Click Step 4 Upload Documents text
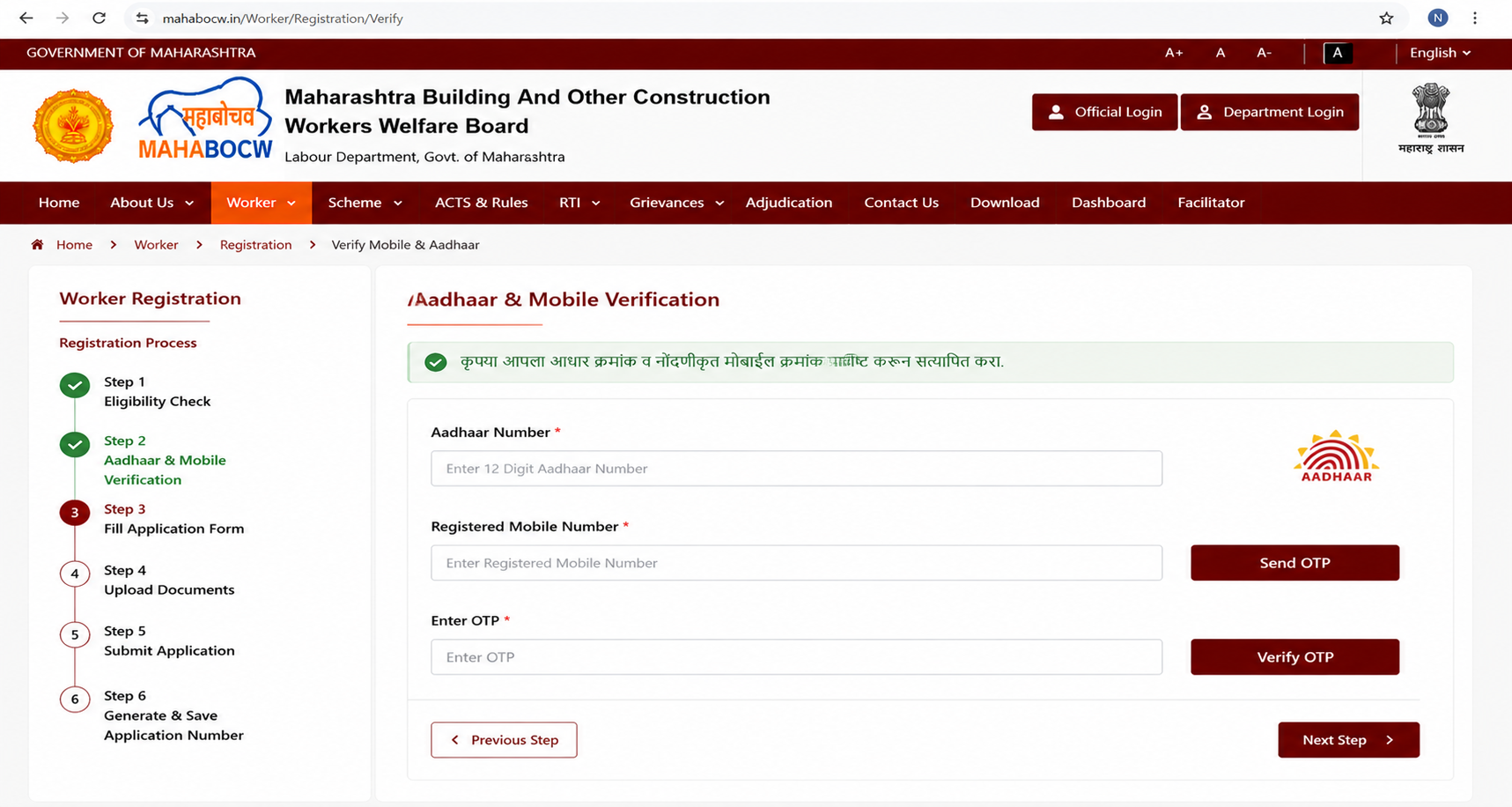 click(169, 580)
